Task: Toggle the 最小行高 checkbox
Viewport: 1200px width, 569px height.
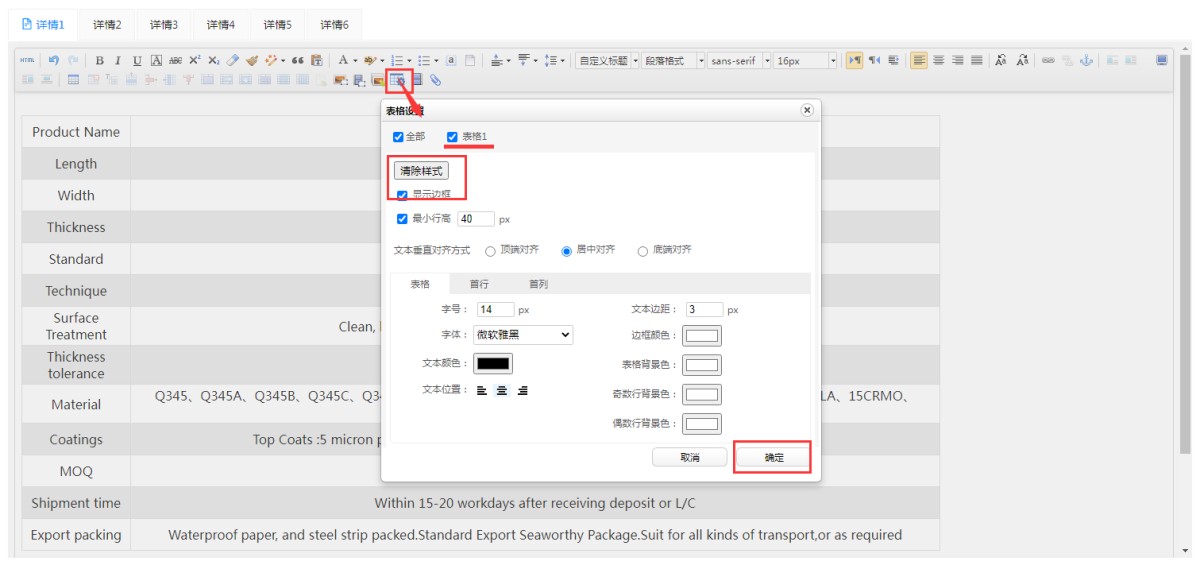Action: click(x=402, y=218)
